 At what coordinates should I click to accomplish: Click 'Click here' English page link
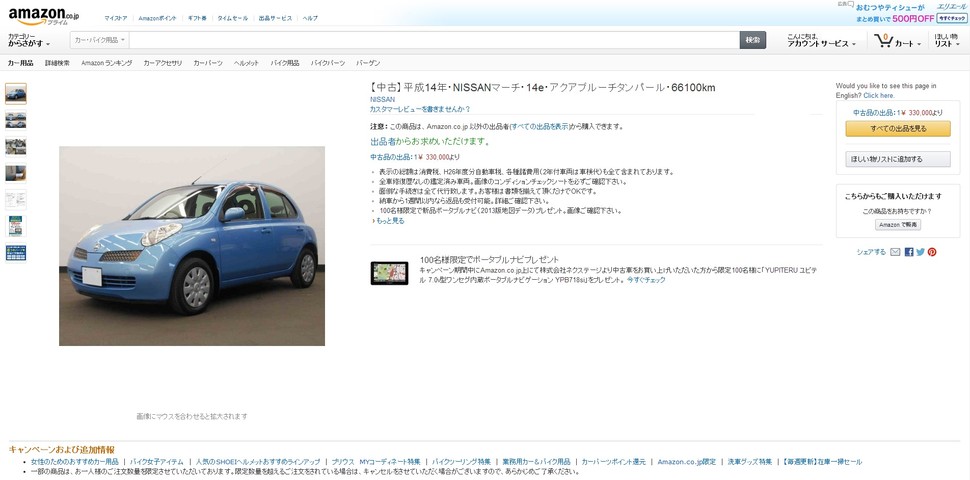(879, 96)
